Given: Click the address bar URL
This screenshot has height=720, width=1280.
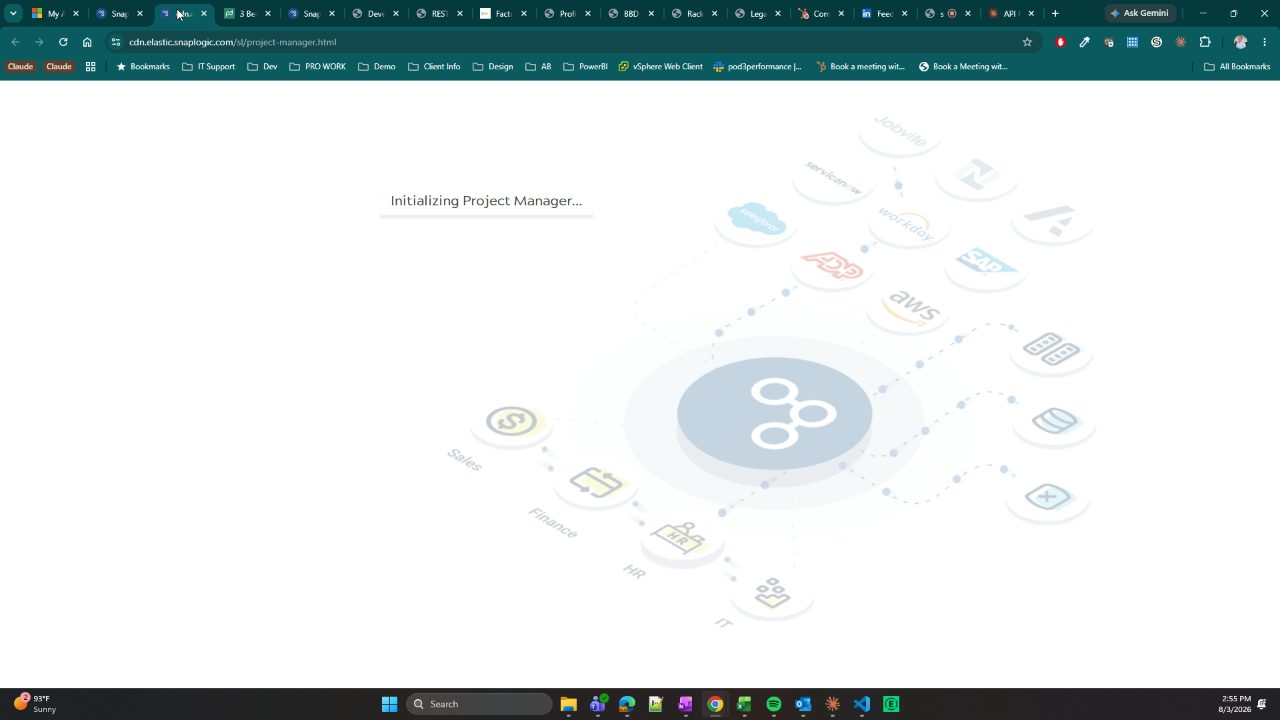Looking at the screenshot, I should tap(232, 42).
